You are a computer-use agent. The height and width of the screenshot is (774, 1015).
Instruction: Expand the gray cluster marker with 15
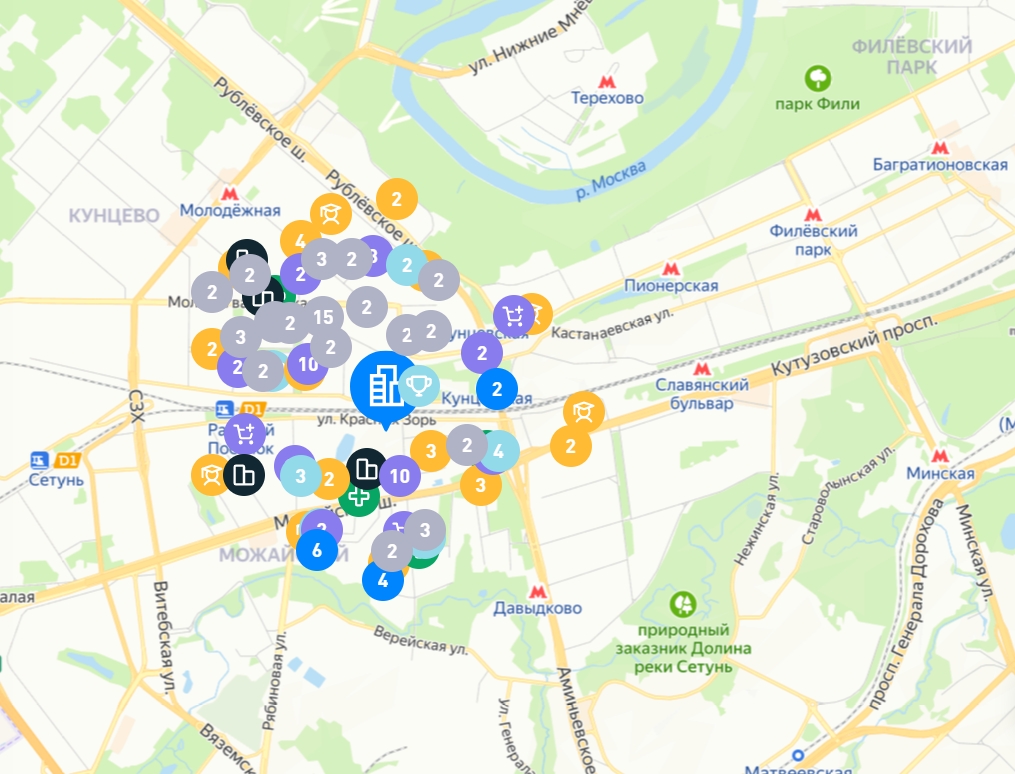323,316
